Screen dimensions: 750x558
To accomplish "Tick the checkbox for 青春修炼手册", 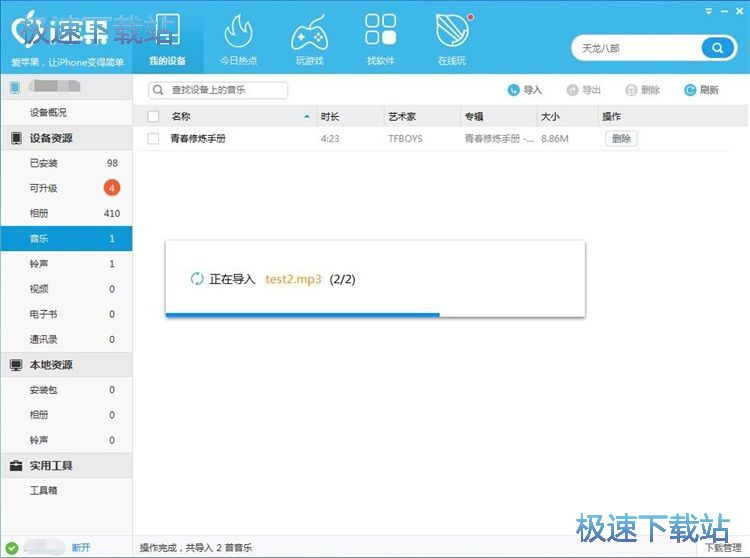I will pos(153,139).
